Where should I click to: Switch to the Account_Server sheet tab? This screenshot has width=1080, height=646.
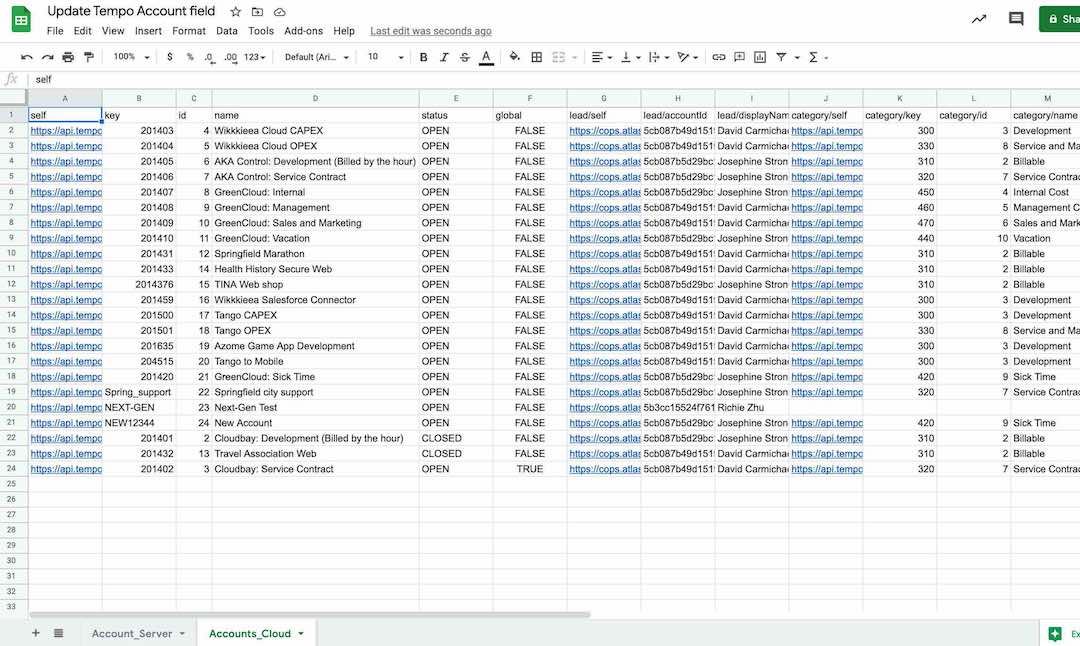(135, 632)
